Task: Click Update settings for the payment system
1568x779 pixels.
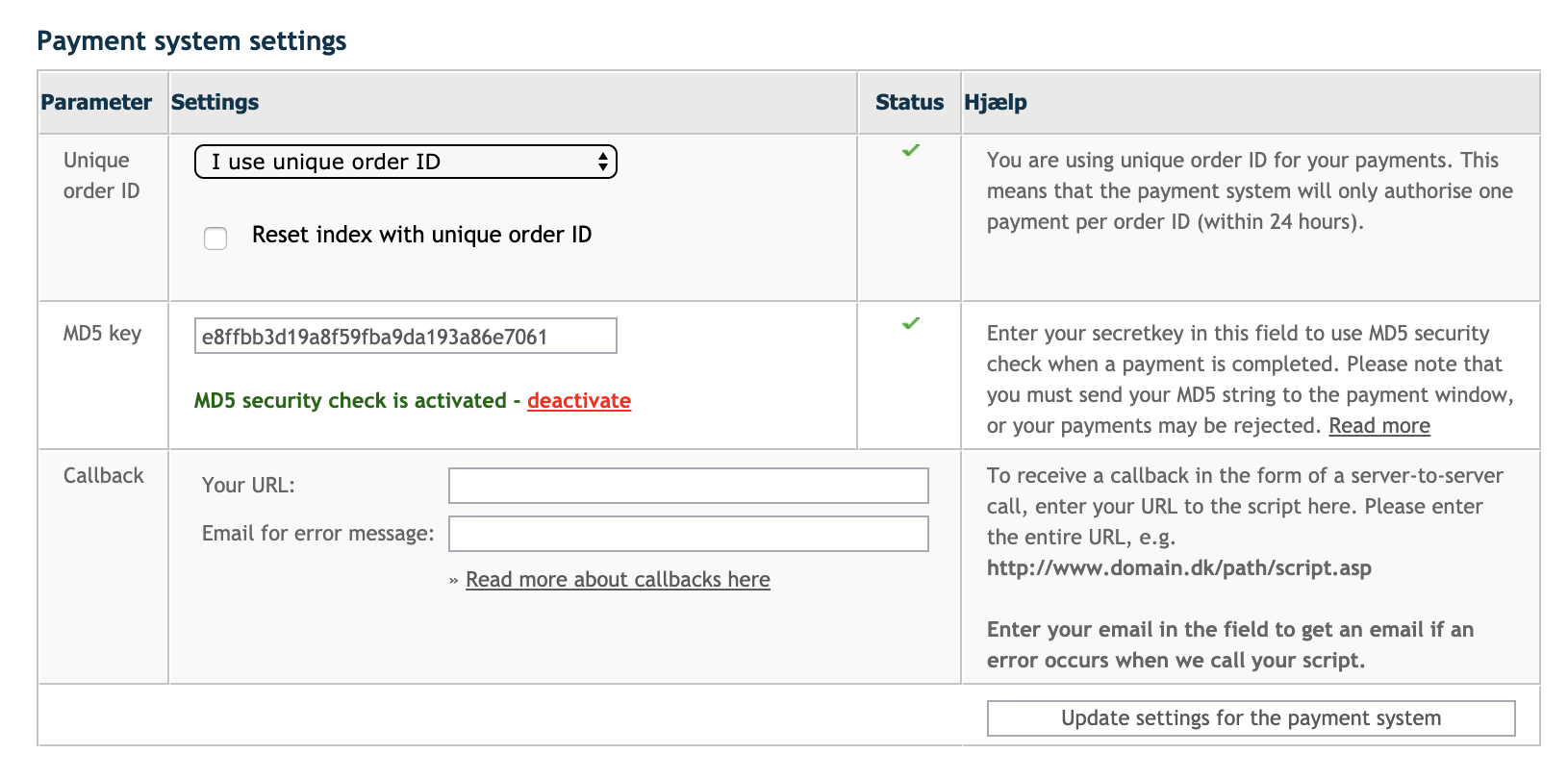Action: tap(1251, 718)
